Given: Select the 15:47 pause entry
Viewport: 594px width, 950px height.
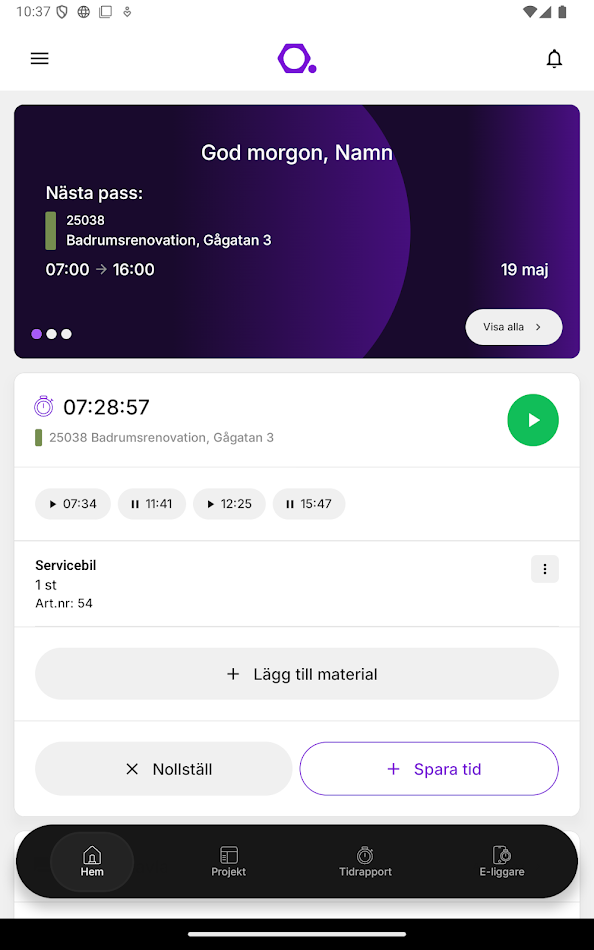Looking at the screenshot, I should 309,504.
